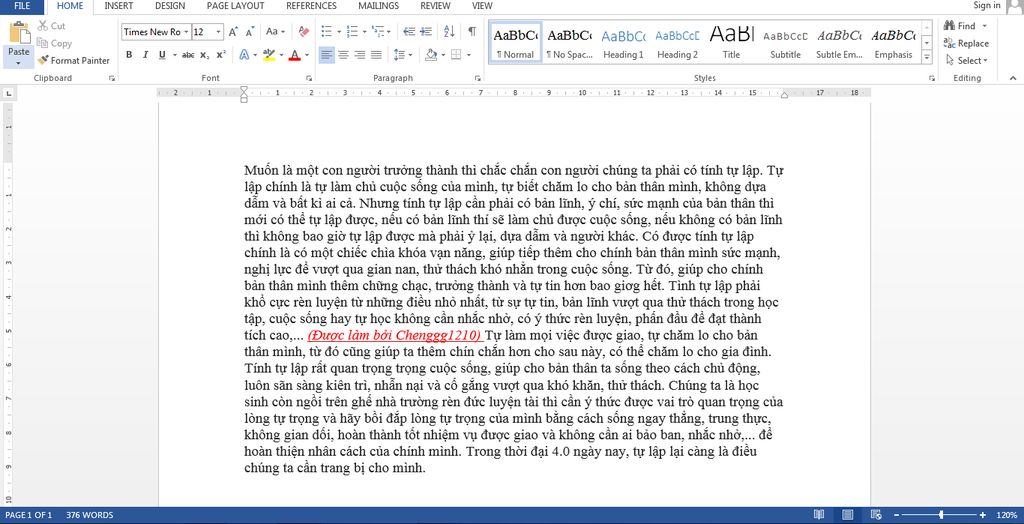This screenshot has width=1024, height=524.
Task: Toggle subscript formatting
Action: click(x=204, y=55)
